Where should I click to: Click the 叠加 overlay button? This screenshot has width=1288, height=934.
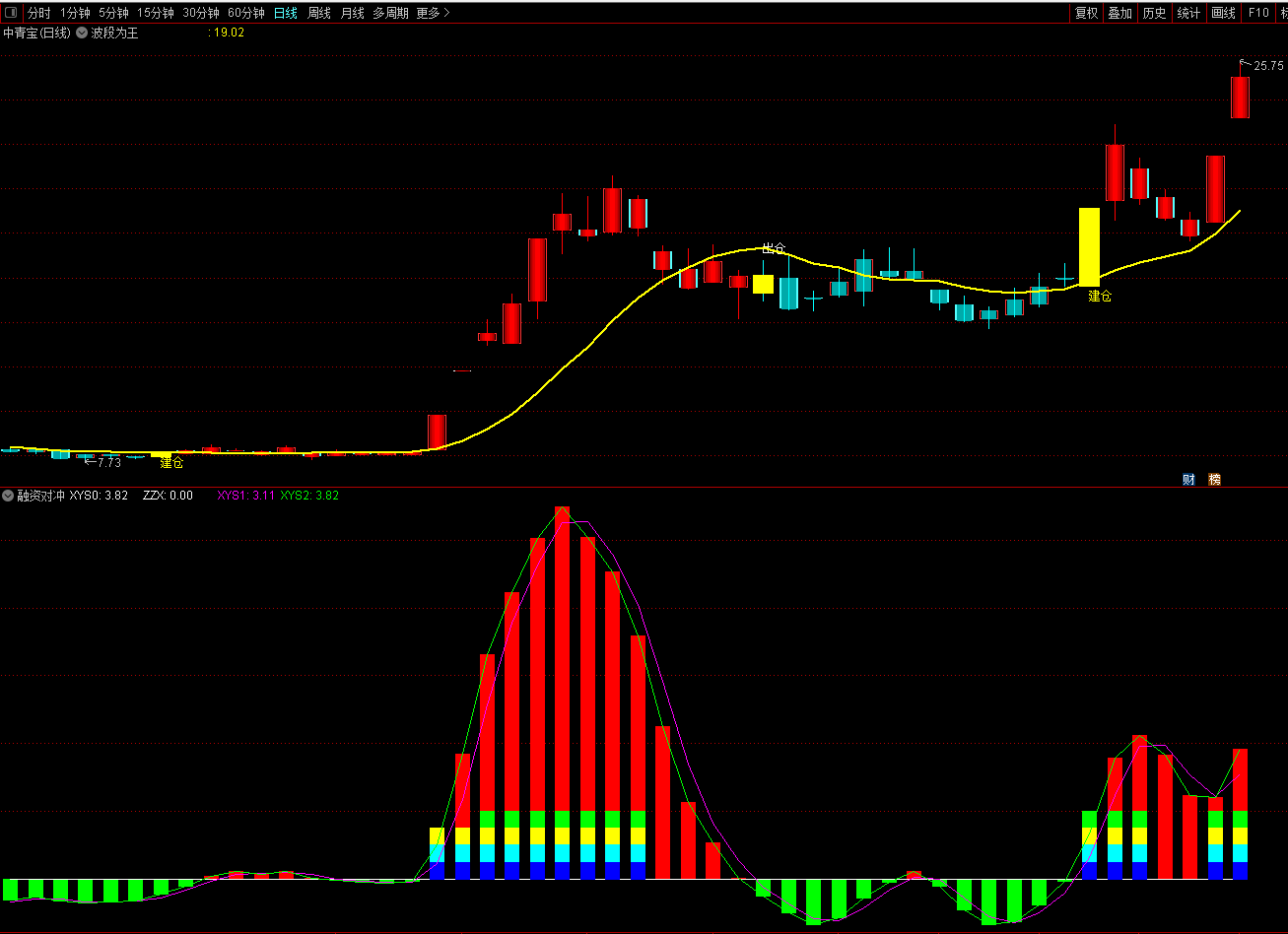(1119, 13)
